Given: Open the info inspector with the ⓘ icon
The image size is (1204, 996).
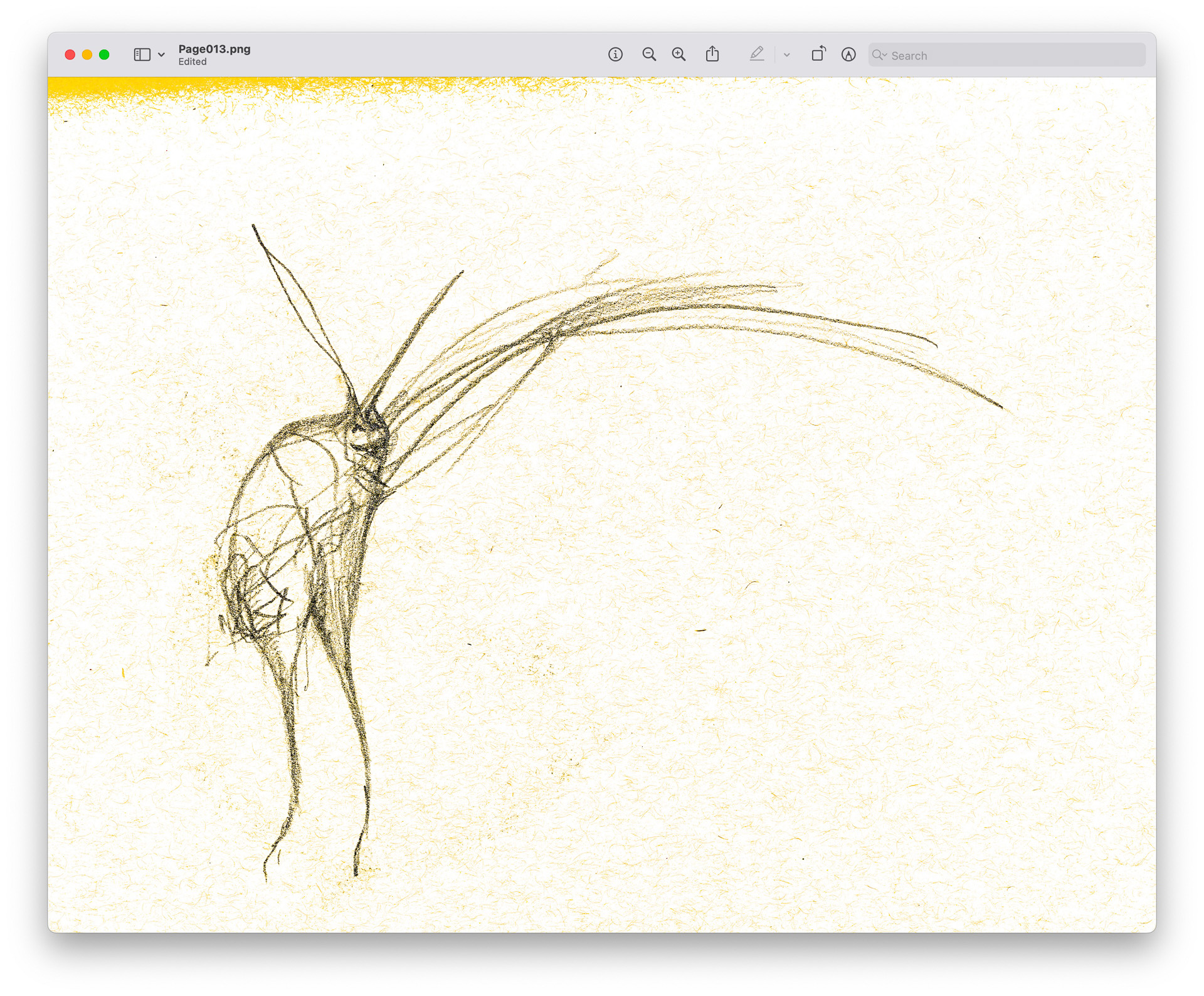Looking at the screenshot, I should (616, 55).
